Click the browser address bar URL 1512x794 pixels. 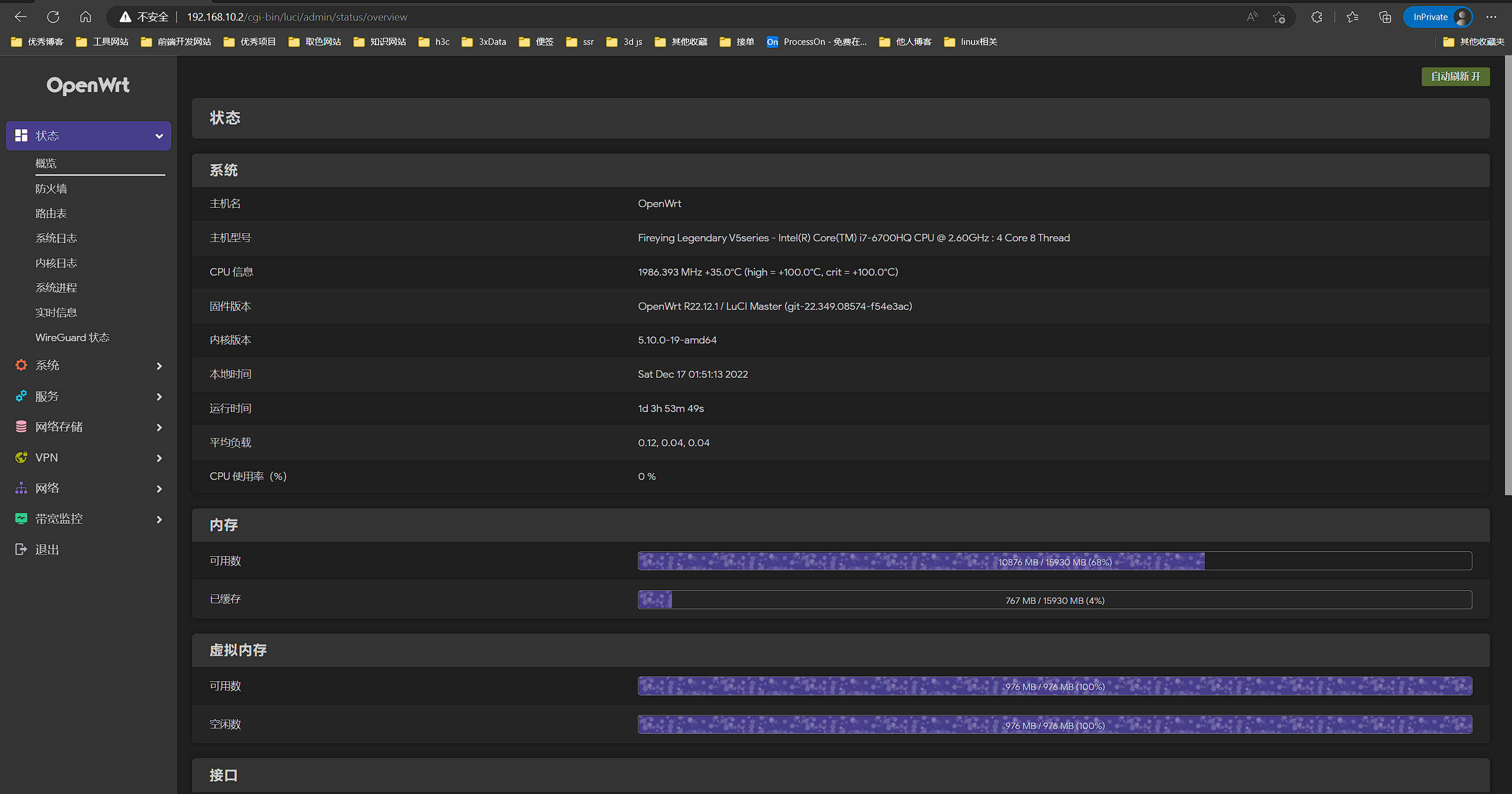click(x=296, y=17)
